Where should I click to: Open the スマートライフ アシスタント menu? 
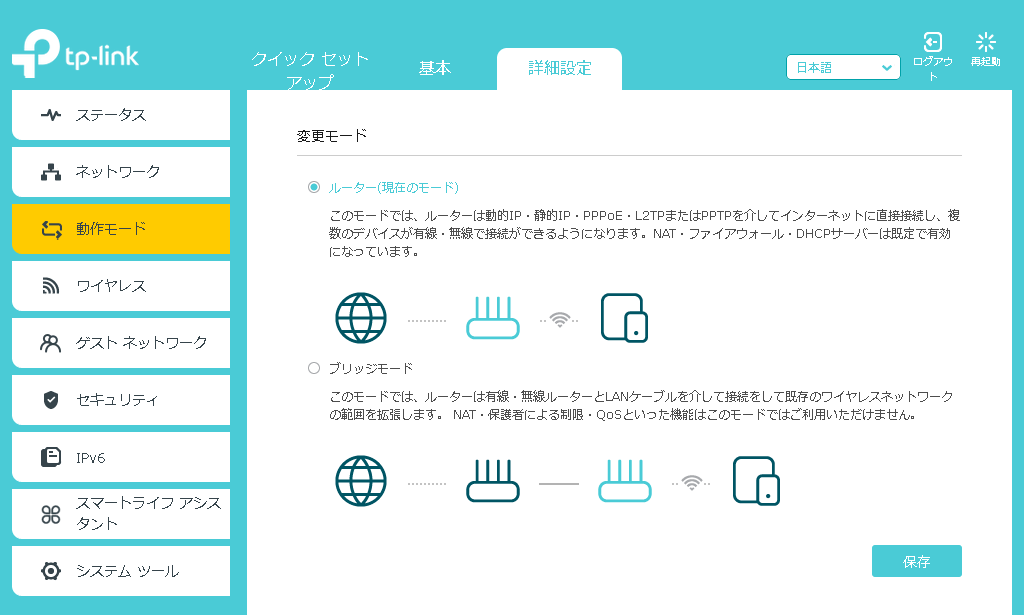coord(120,514)
